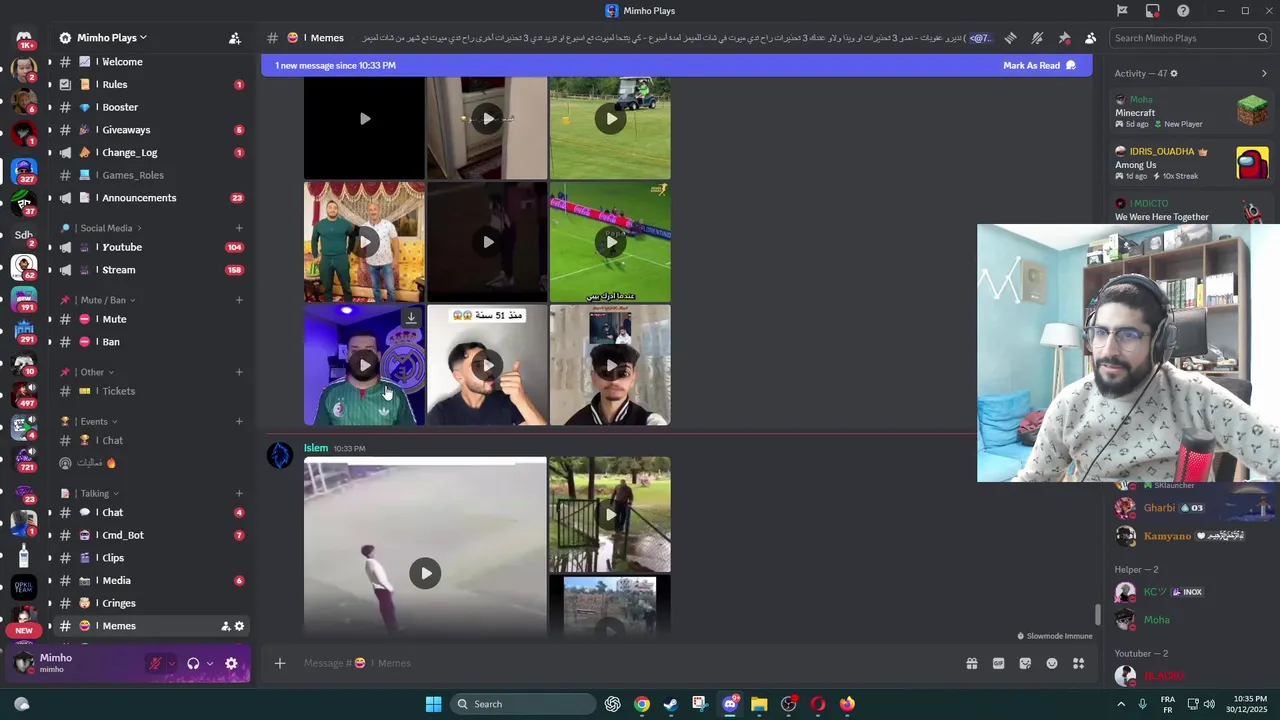
Task: Open IDRIS_OUADHA in Activity list
Action: pyautogui.click(x=1191, y=163)
